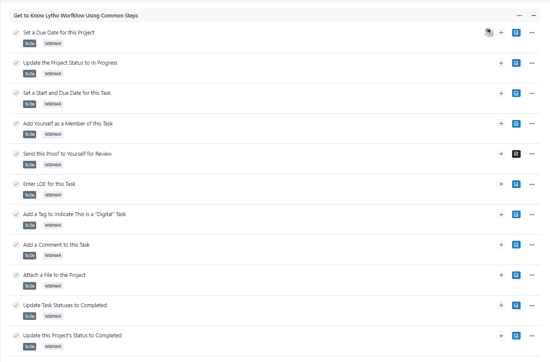Add a member to 'Attach a File to the Project'
Image resolution: width=550 pixels, height=362 pixels.
(x=501, y=275)
